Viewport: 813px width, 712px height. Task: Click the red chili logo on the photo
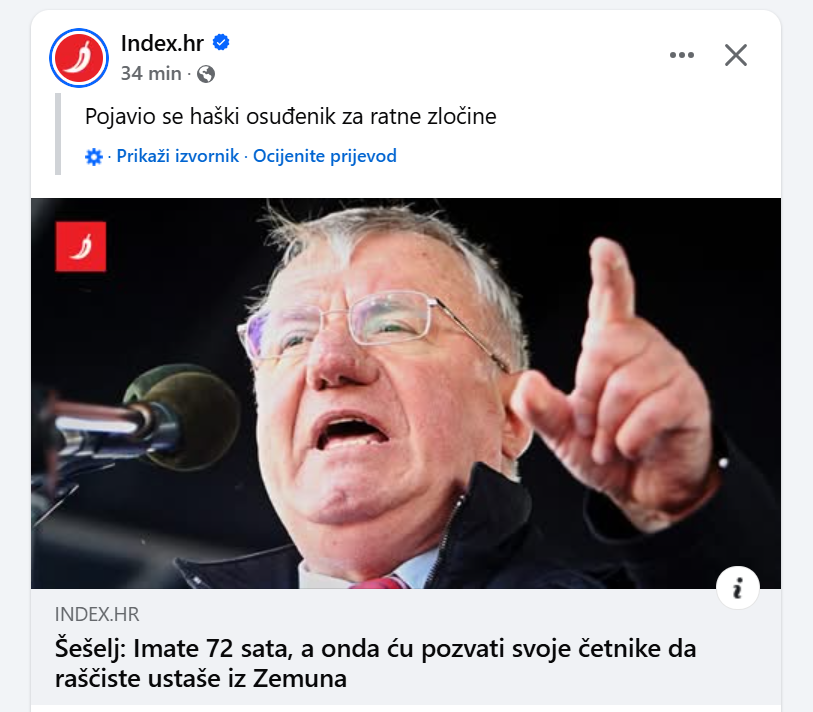pyautogui.click(x=81, y=246)
